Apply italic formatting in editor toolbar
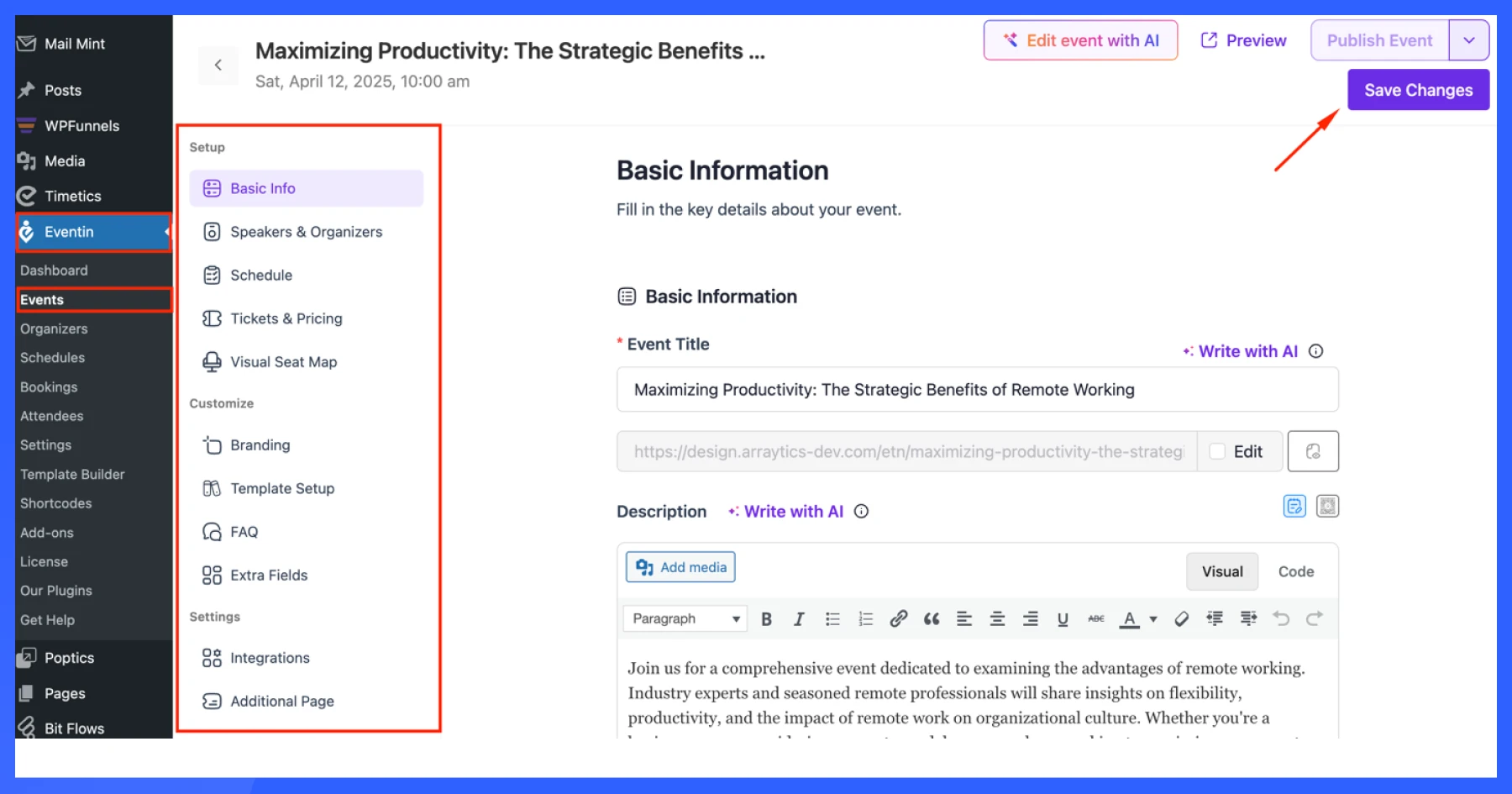The image size is (1512, 794). click(799, 619)
